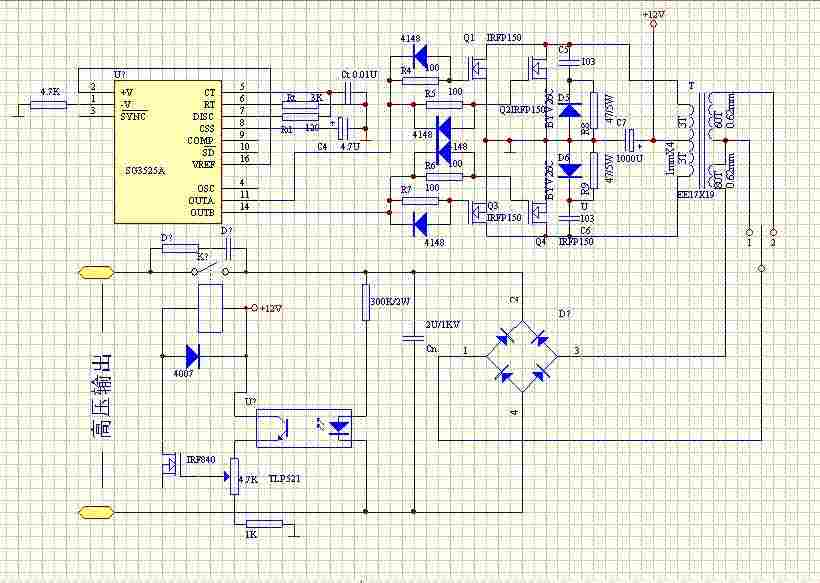Image resolution: width=820 pixels, height=583 pixels.
Task: Select the 'CSS' pin label
Action: (x=207, y=129)
